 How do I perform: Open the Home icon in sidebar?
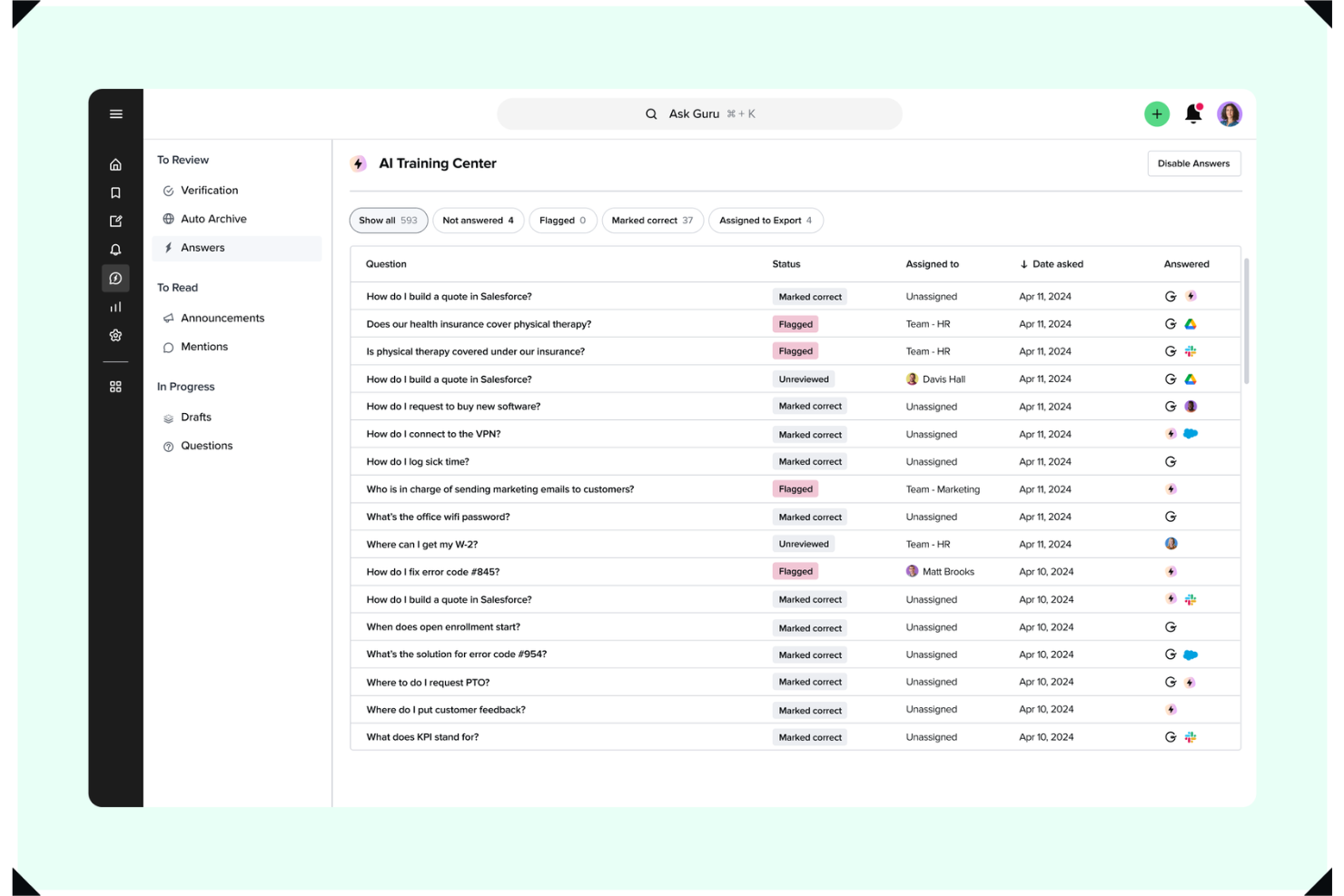click(x=115, y=164)
